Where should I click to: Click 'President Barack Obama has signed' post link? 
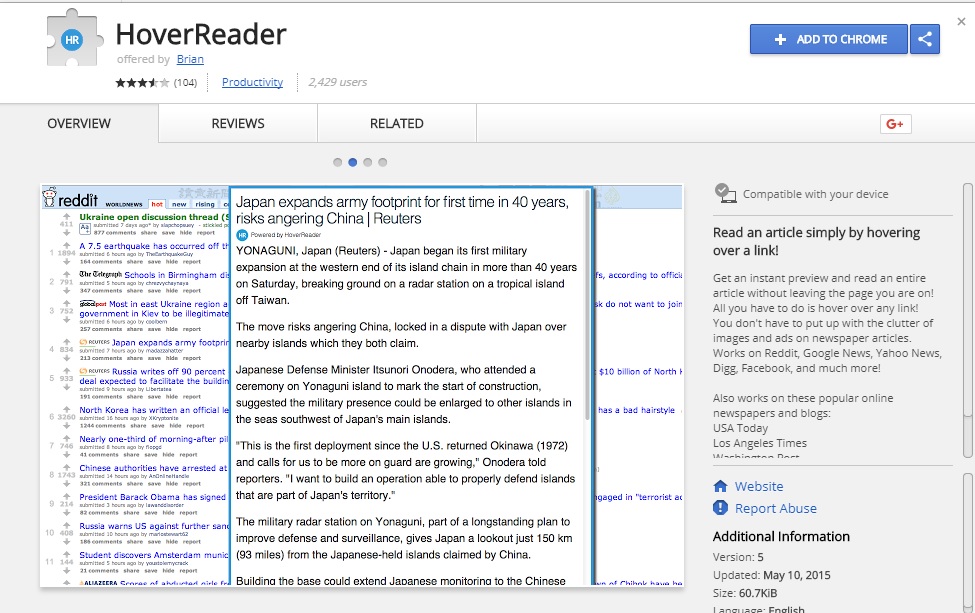click(152, 497)
